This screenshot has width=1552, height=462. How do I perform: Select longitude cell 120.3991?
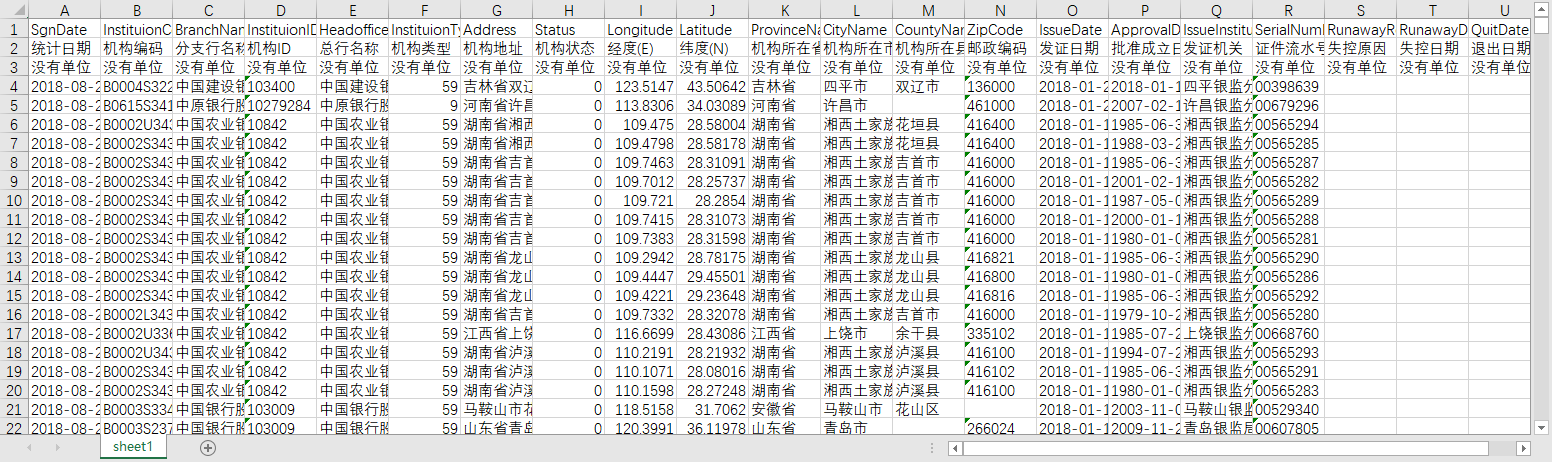pos(640,429)
